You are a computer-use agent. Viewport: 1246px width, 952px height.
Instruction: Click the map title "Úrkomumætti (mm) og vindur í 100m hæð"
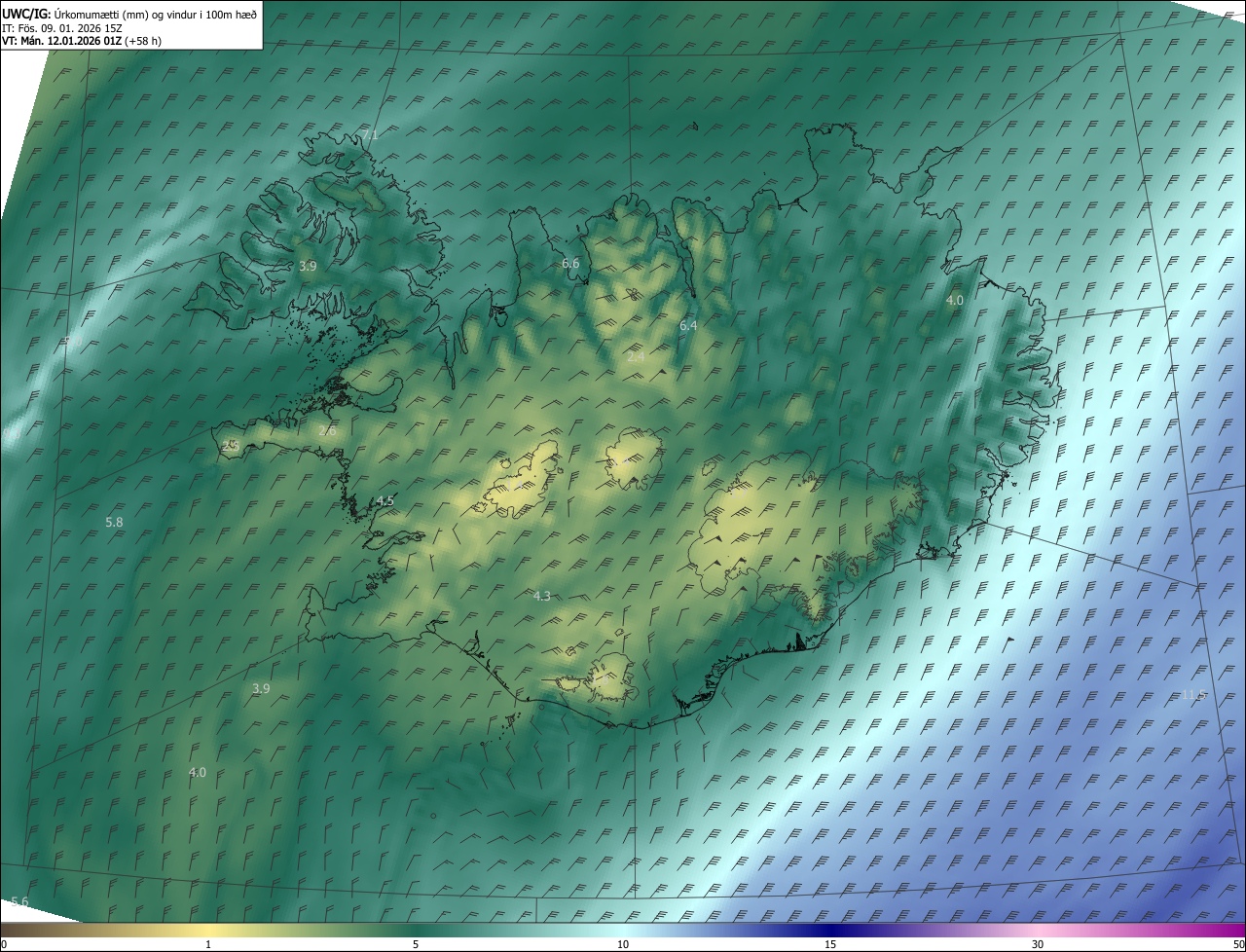click(155, 15)
